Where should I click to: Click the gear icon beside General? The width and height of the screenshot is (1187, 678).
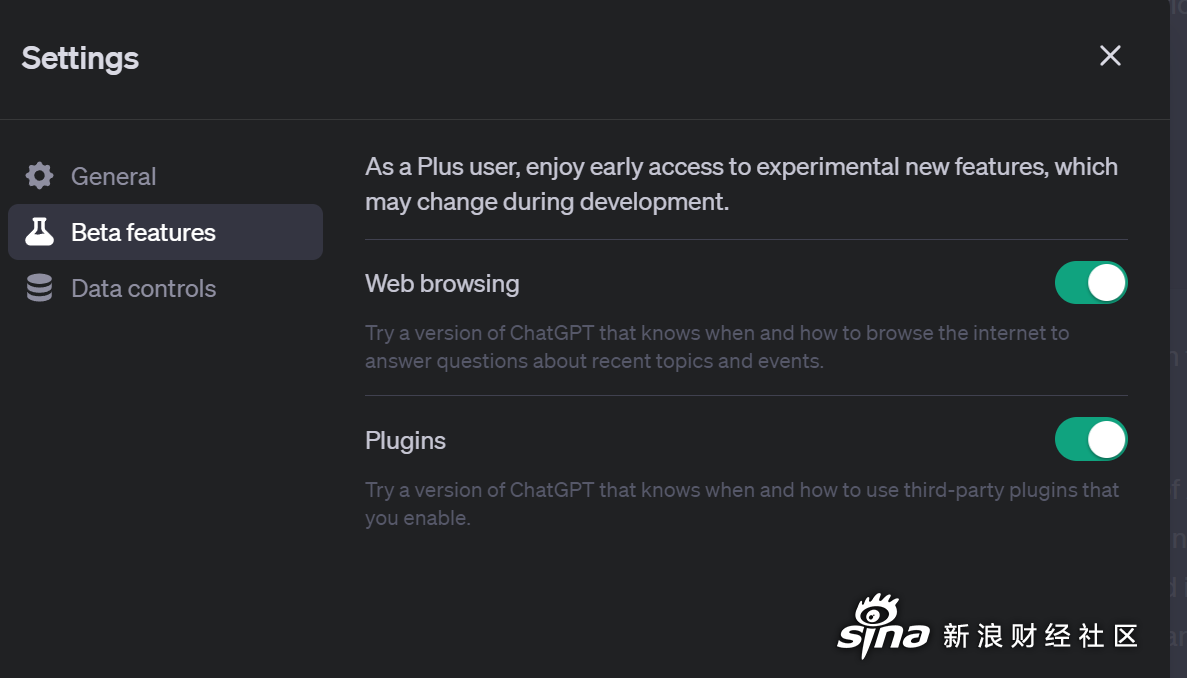(x=39, y=176)
